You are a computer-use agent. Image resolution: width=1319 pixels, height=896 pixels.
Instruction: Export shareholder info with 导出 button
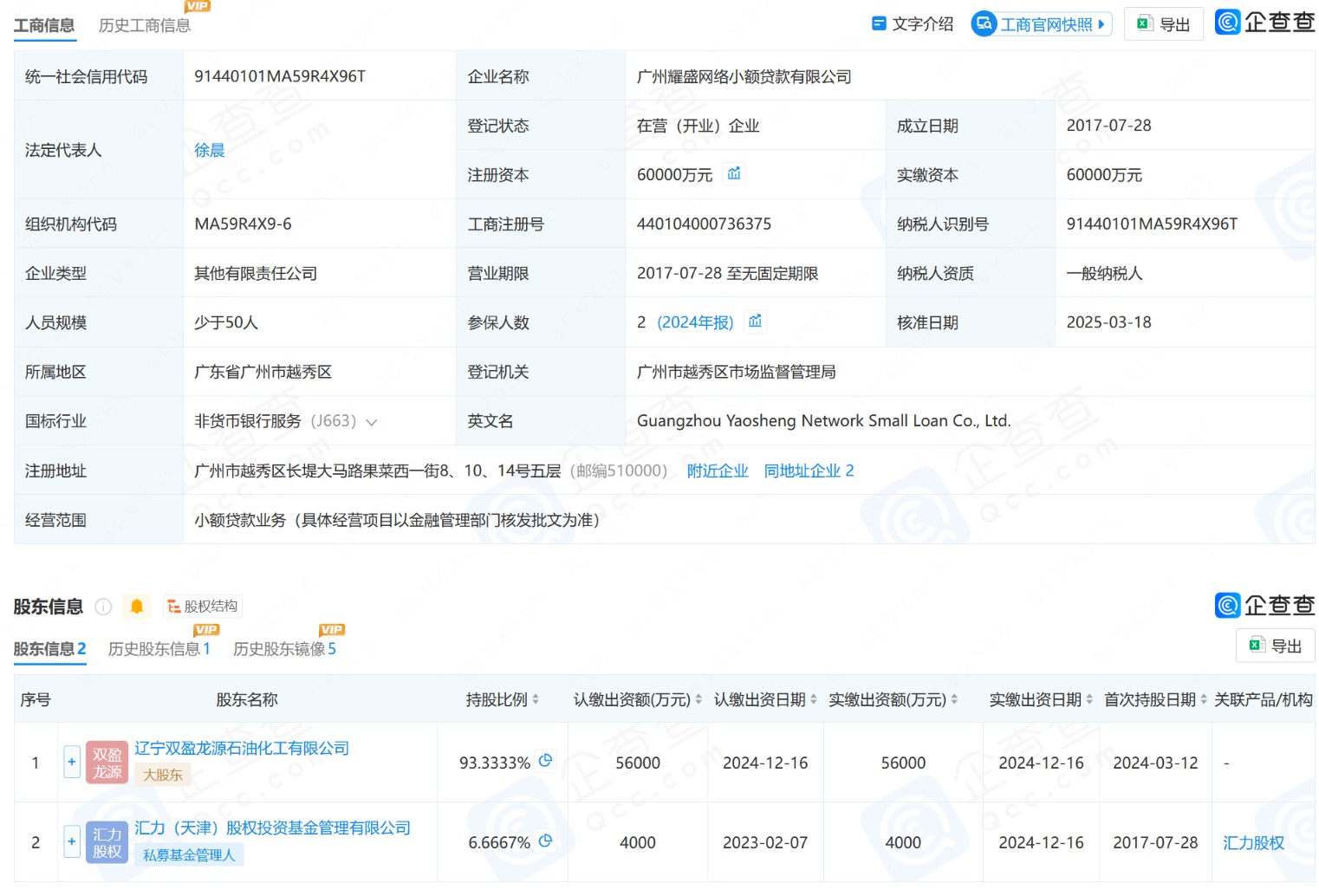coord(1275,646)
